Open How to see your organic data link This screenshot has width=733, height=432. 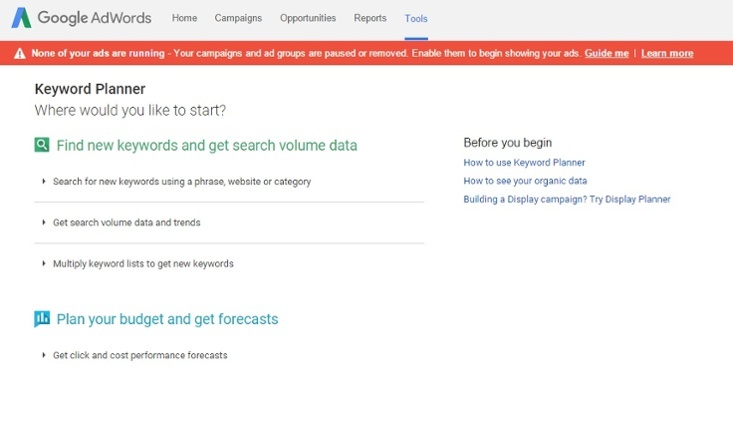(x=525, y=181)
